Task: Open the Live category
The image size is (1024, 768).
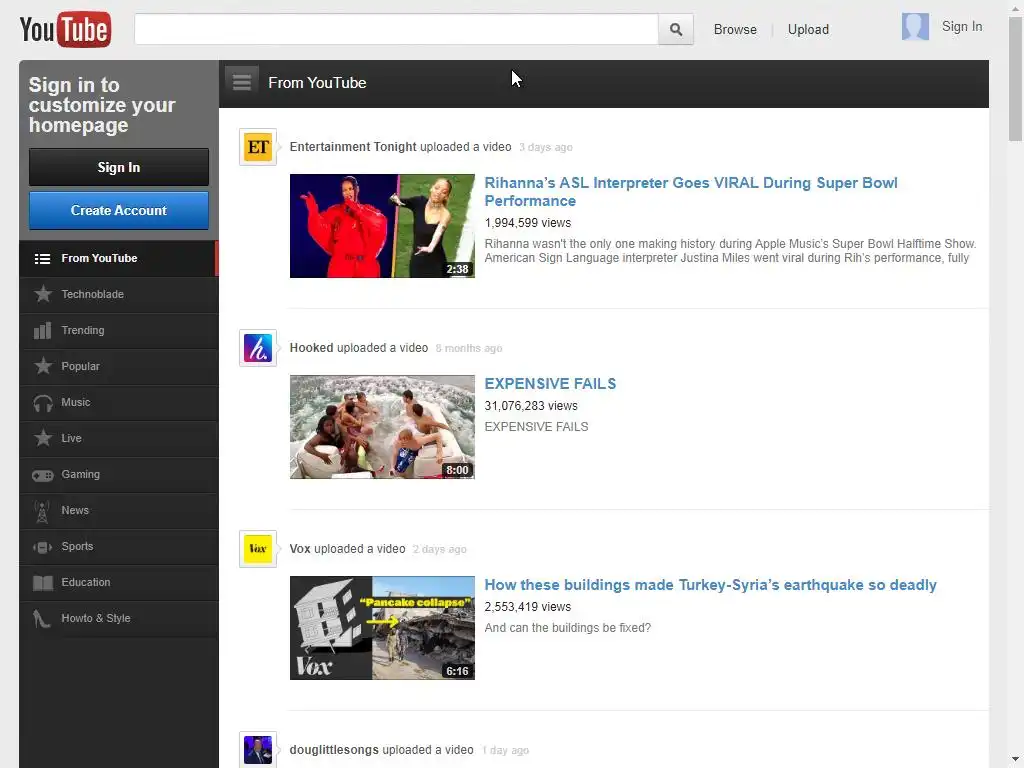Action: [x=119, y=438]
